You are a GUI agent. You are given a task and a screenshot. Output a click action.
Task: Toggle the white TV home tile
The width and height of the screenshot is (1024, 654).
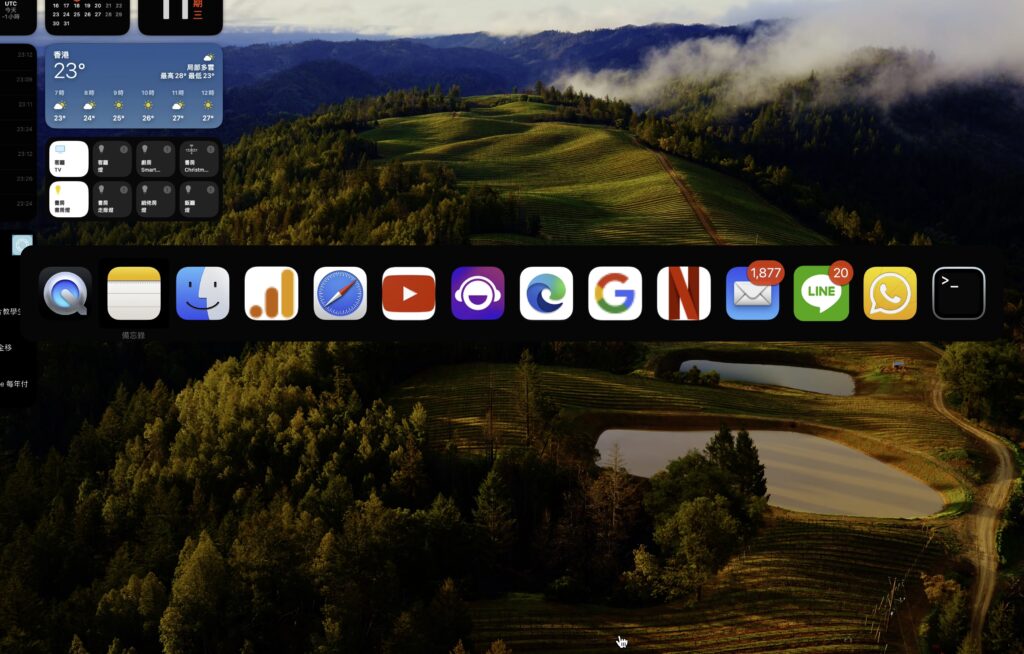tap(68, 157)
